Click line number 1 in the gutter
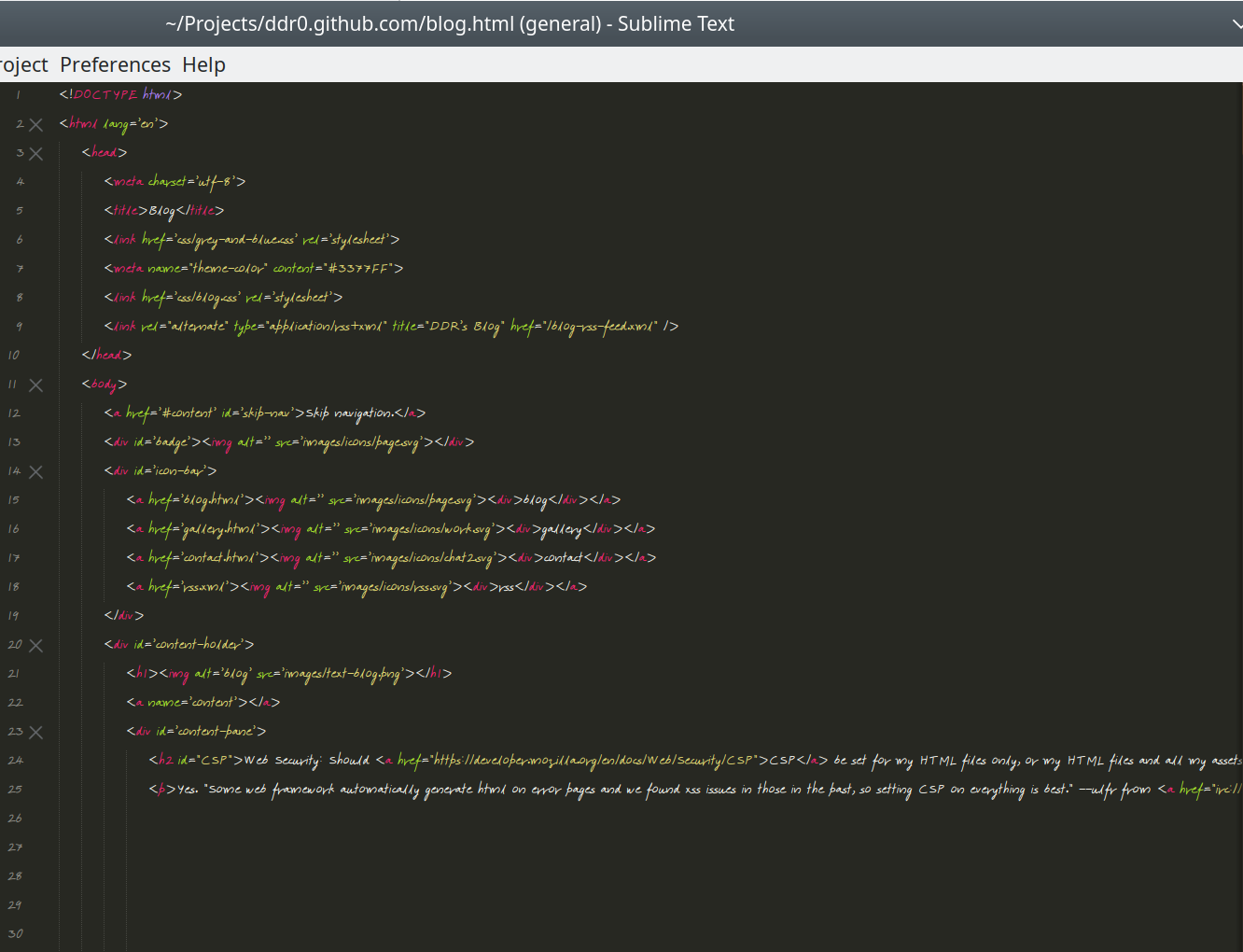The height and width of the screenshot is (952, 1243). point(17,94)
